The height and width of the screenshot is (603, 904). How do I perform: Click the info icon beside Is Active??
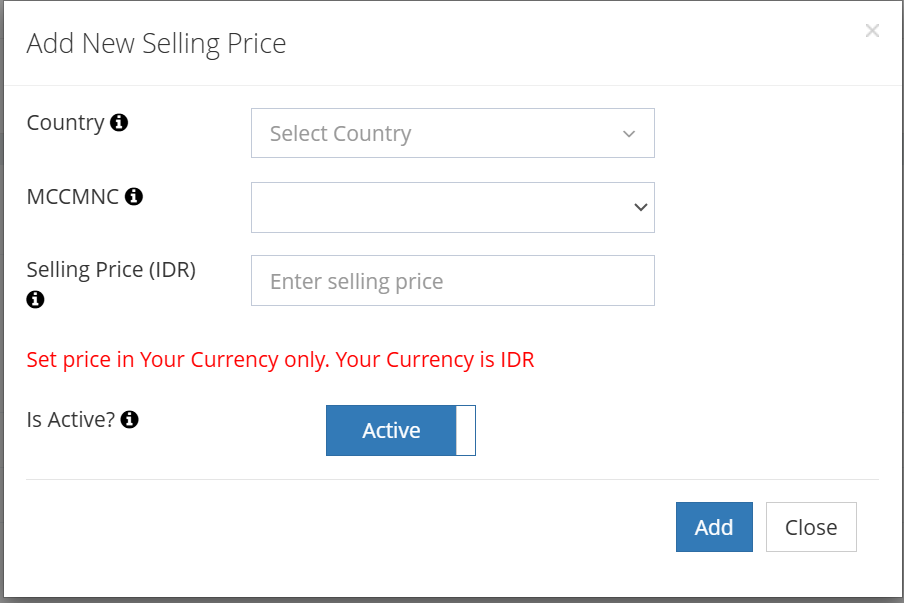[x=129, y=420]
